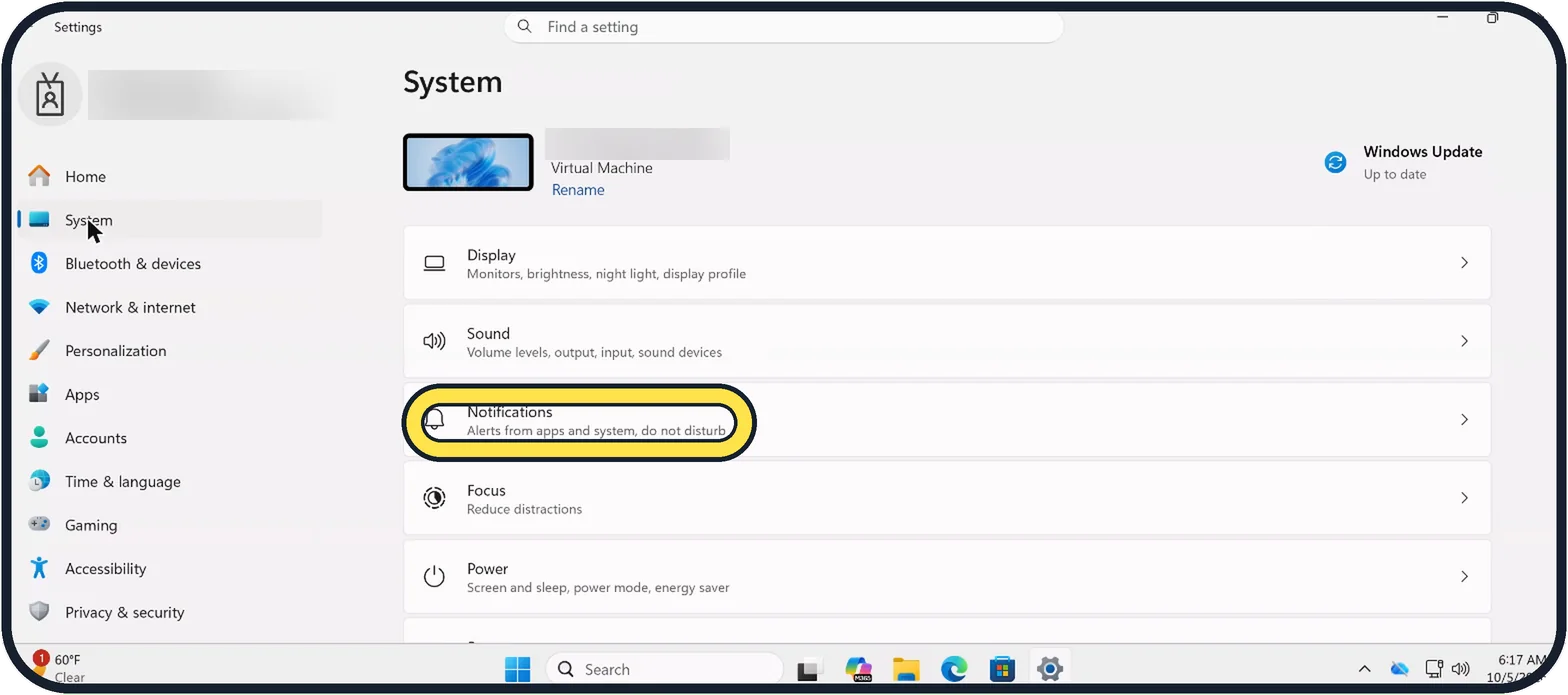The image size is (1568, 695).
Task: Click the Accounts person icon
Action: (39, 438)
